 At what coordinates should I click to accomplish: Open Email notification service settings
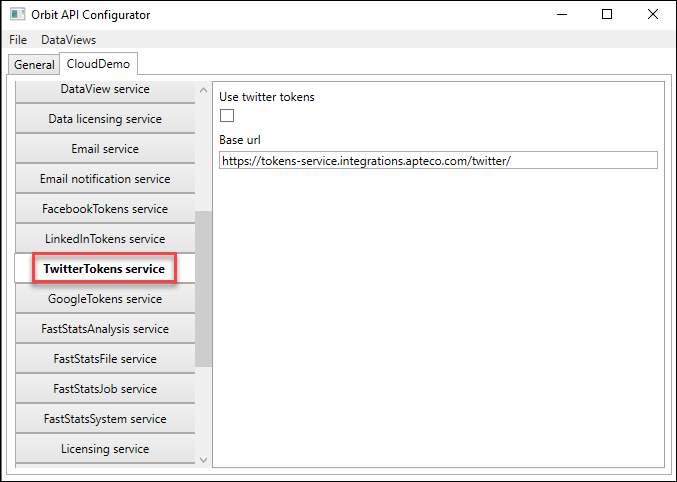pos(105,179)
